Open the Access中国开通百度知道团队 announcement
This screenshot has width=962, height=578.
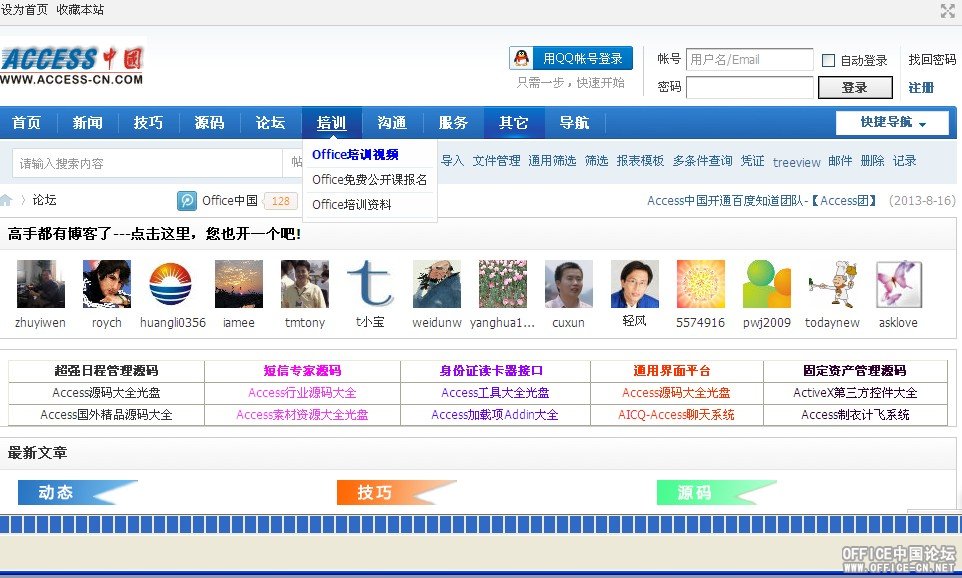point(763,201)
